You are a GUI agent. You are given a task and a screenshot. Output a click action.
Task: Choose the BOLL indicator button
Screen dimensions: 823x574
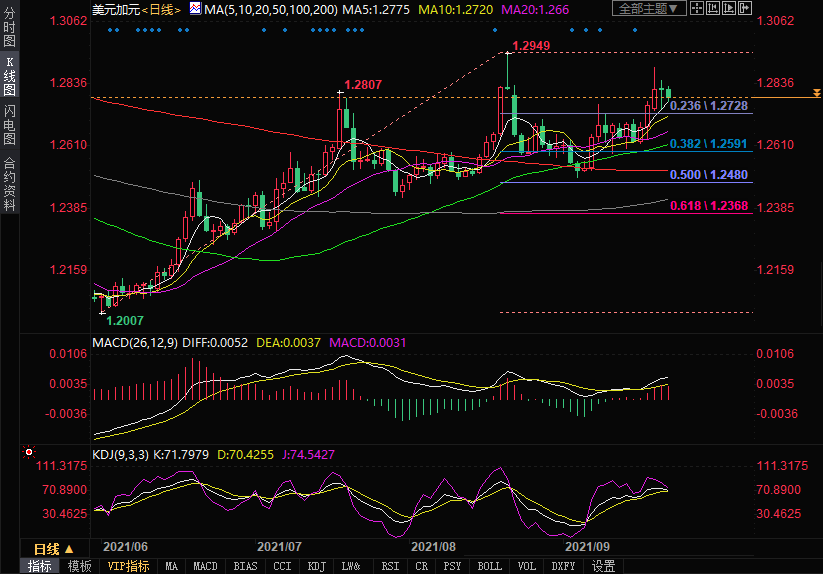(x=489, y=566)
